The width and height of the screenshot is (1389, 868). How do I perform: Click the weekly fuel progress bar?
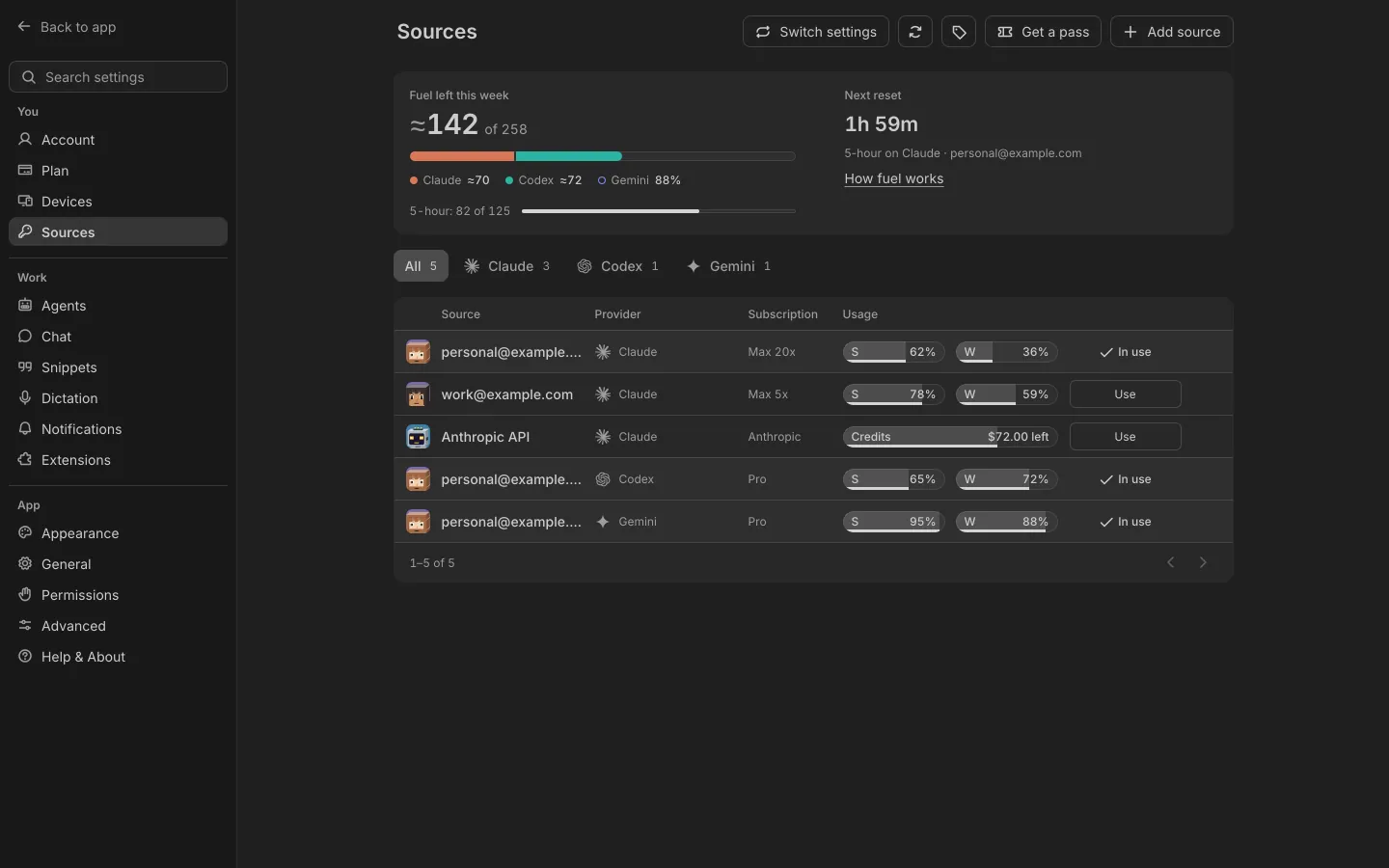(603, 156)
